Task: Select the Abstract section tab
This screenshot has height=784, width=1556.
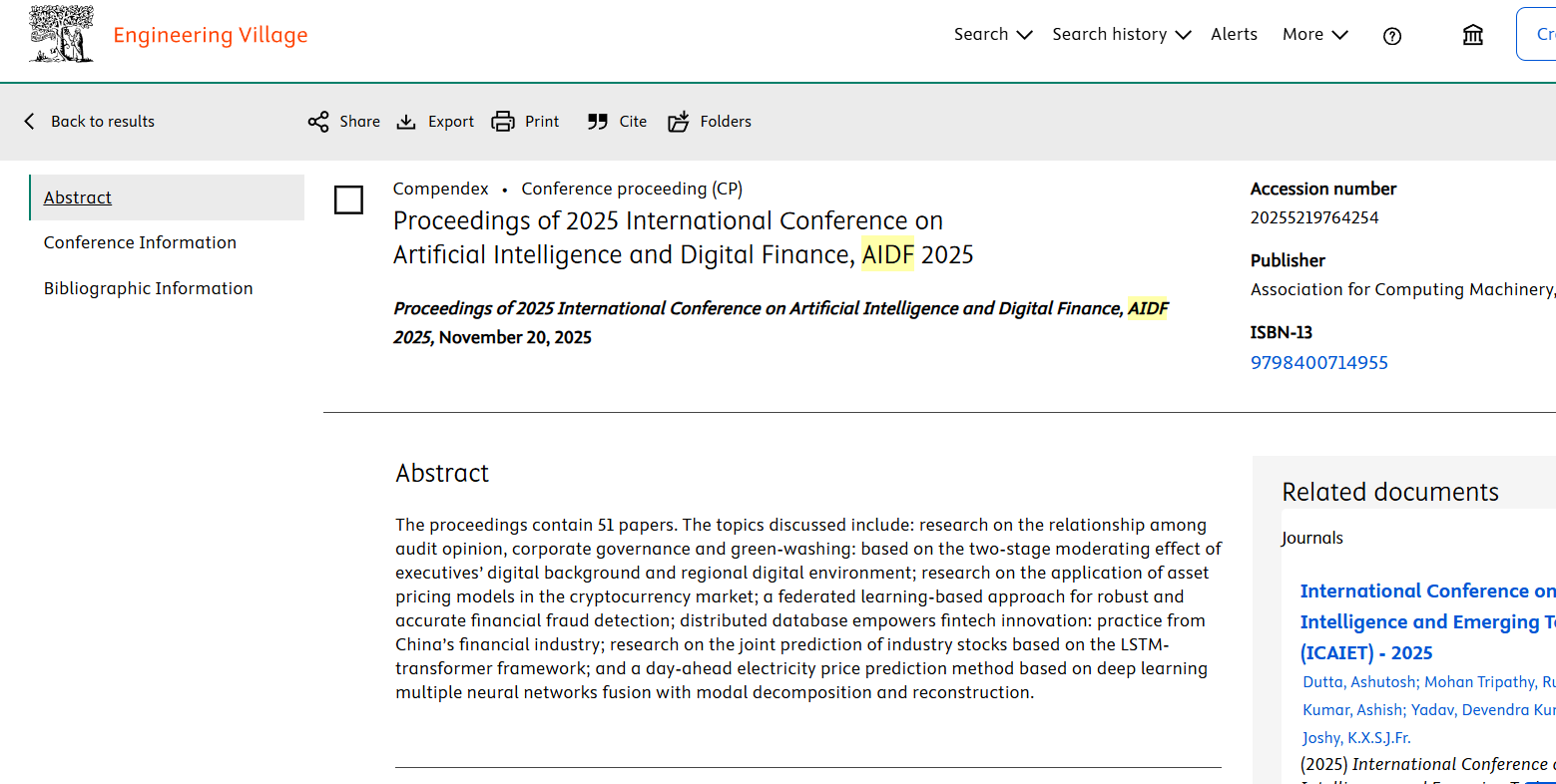Action: click(78, 197)
